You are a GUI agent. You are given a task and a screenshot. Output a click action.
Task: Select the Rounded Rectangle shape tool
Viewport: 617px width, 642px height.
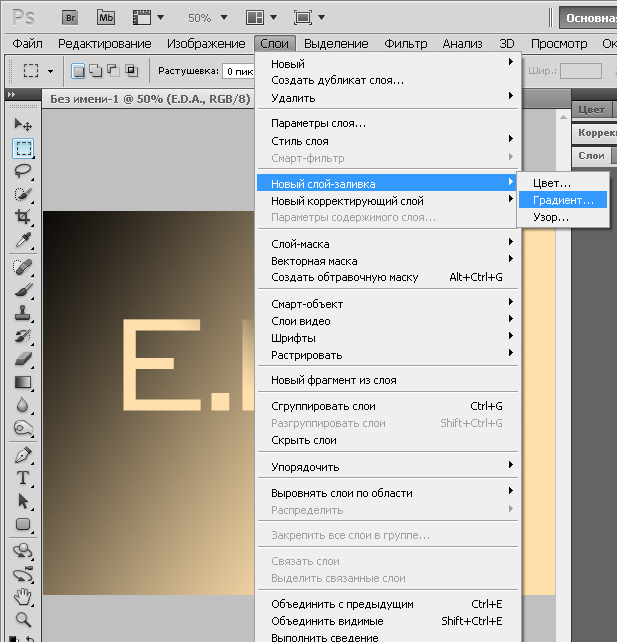click(x=23, y=524)
